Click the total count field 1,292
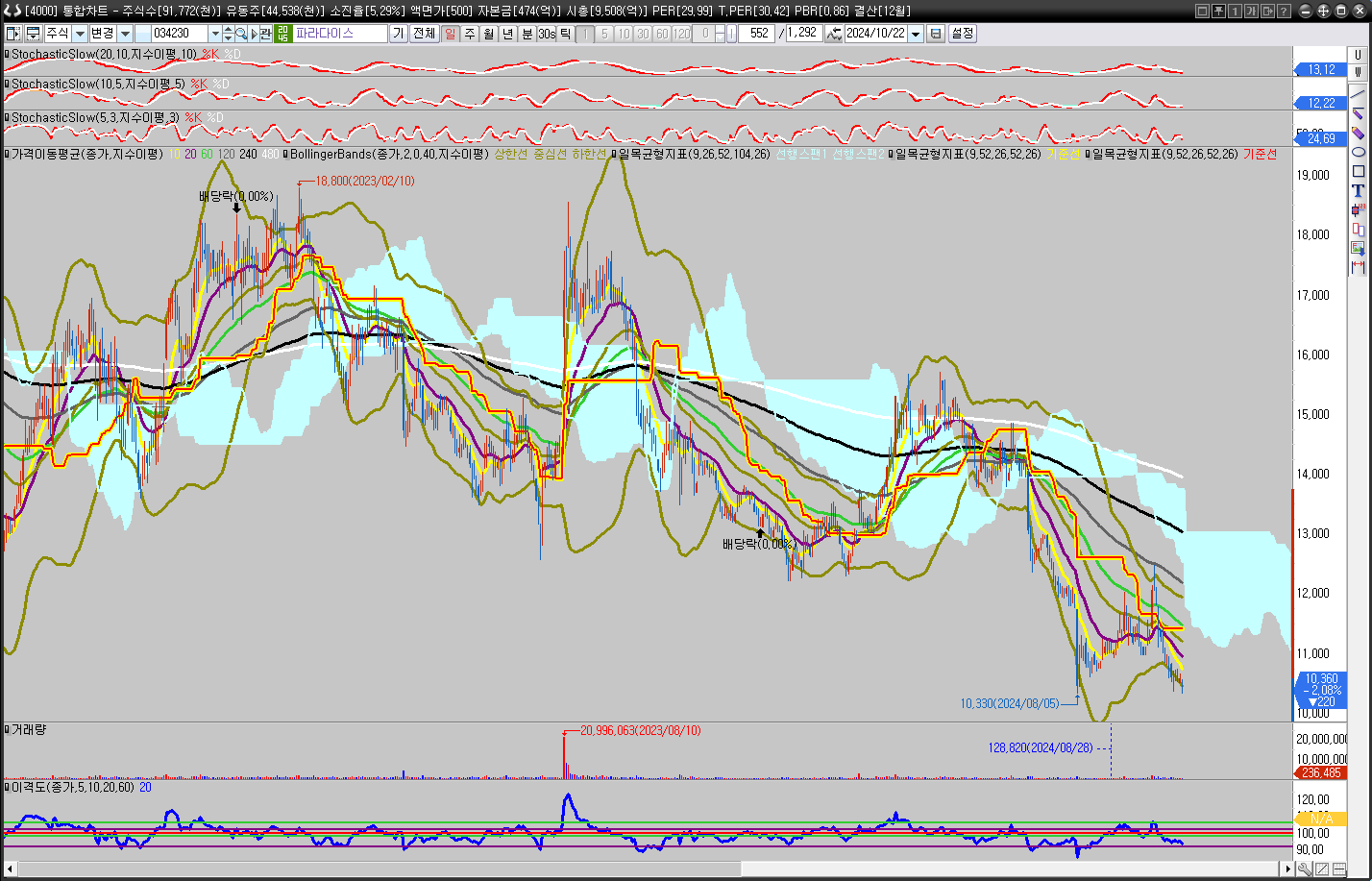The height and width of the screenshot is (881, 1372). [x=803, y=33]
